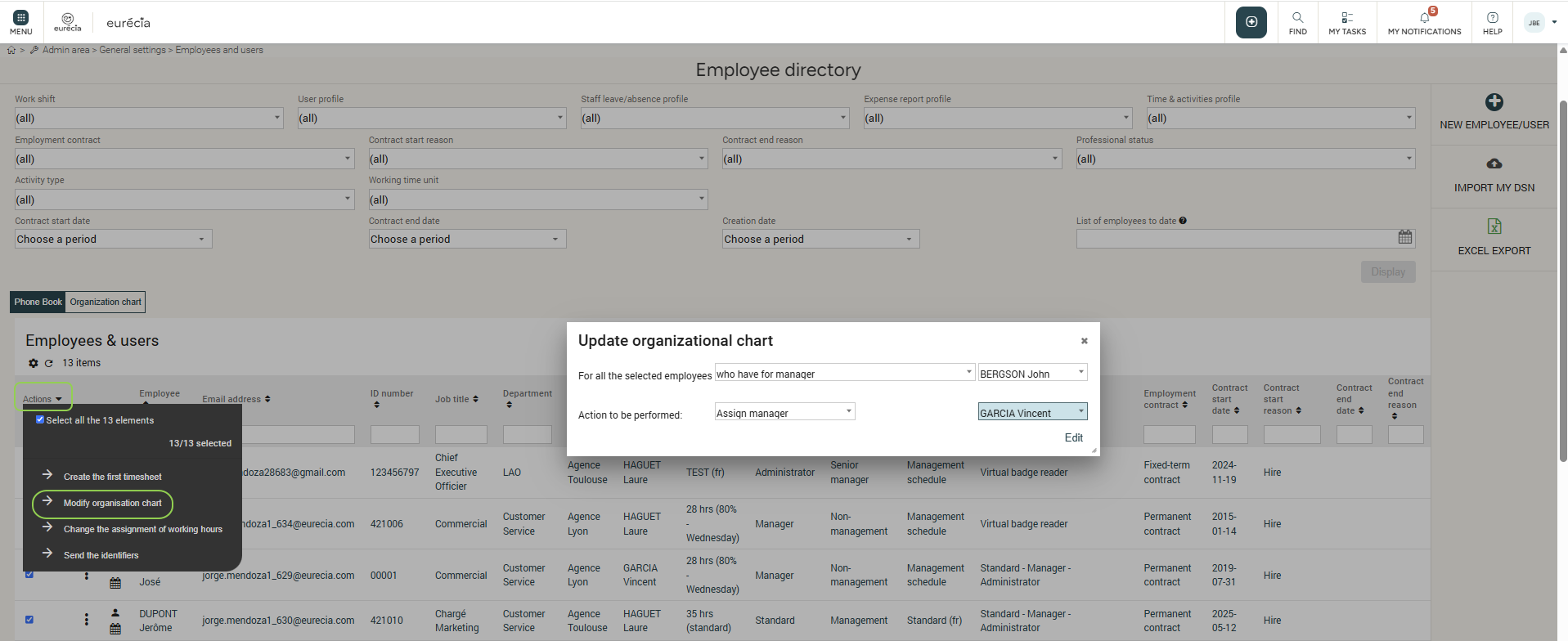Click the Import My DSN cloud icon
Screen dimensions: 1568x641
[1494, 164]
